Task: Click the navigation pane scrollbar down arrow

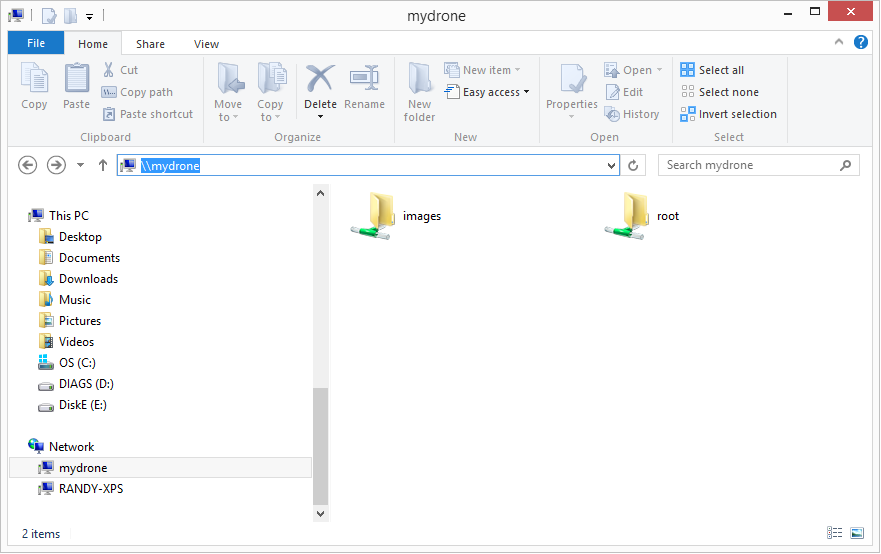Action: point(321,513)
